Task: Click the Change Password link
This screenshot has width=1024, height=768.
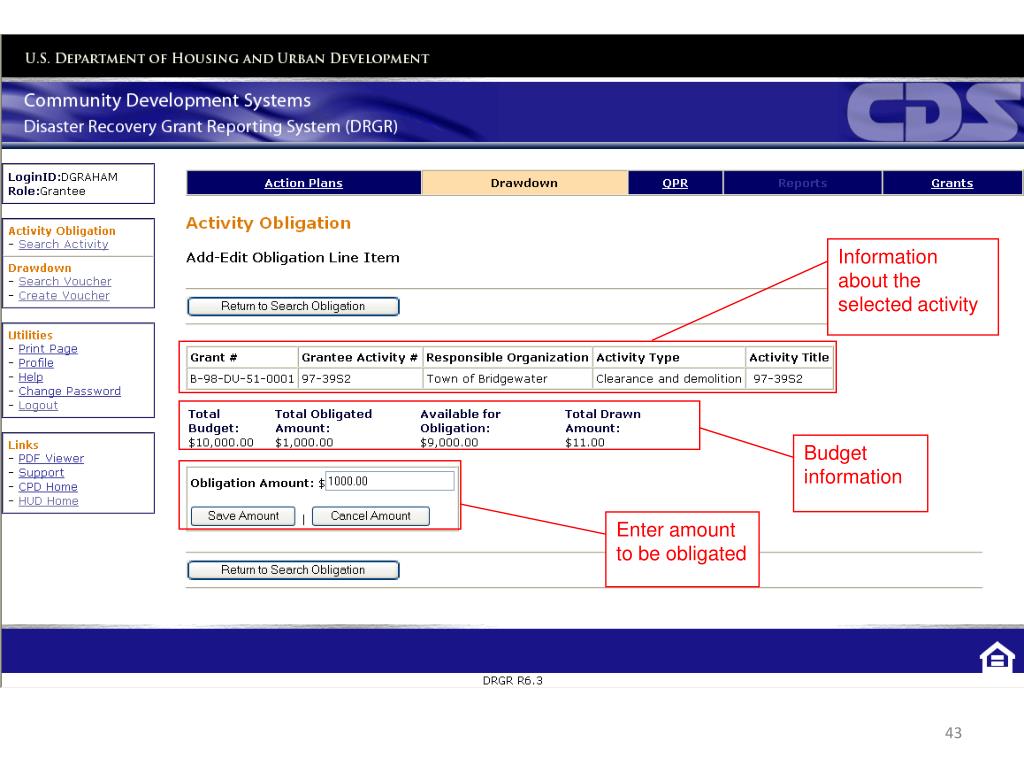Action: pos(69,391)
